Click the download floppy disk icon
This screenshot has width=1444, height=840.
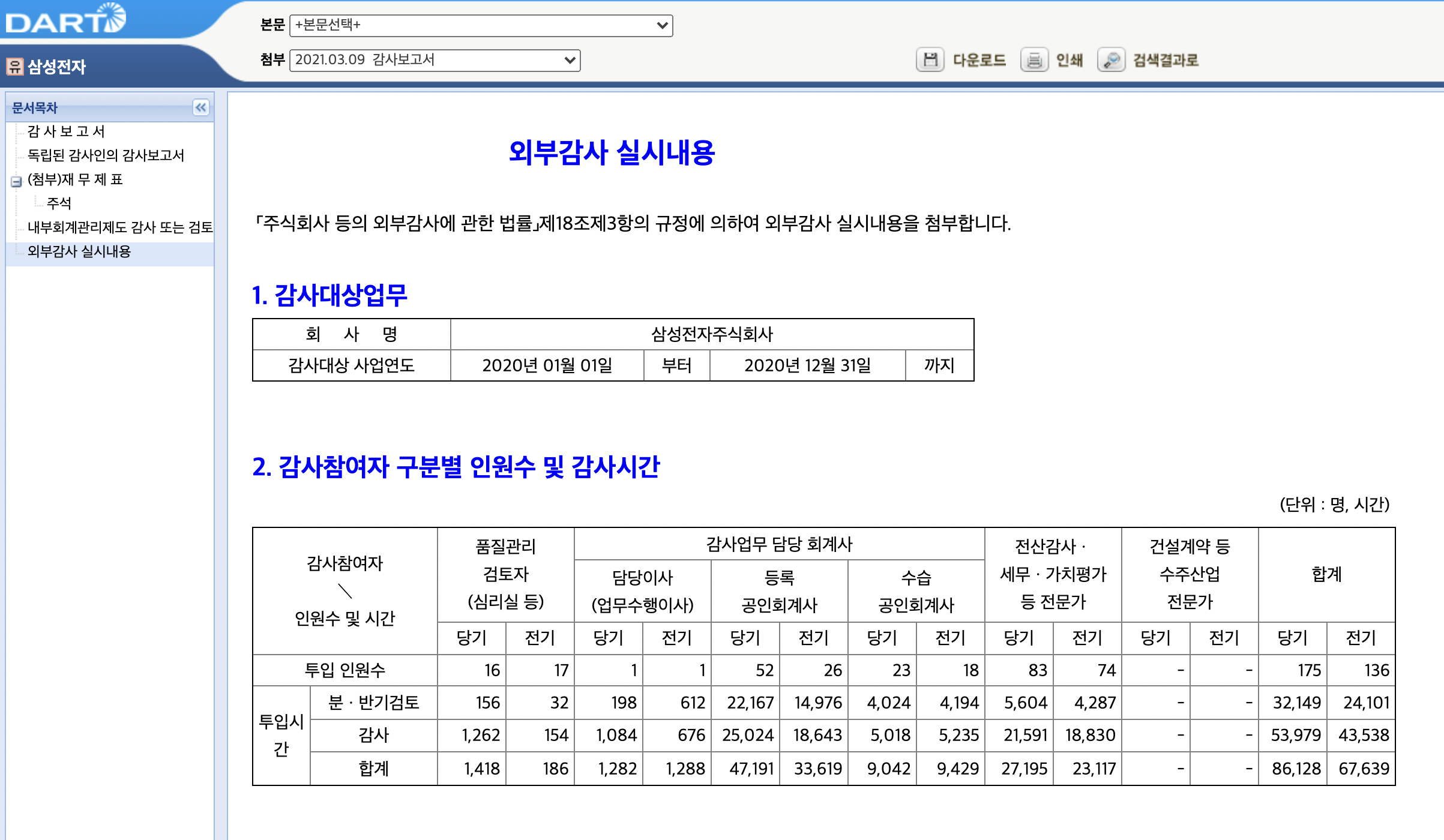(930, 60)
